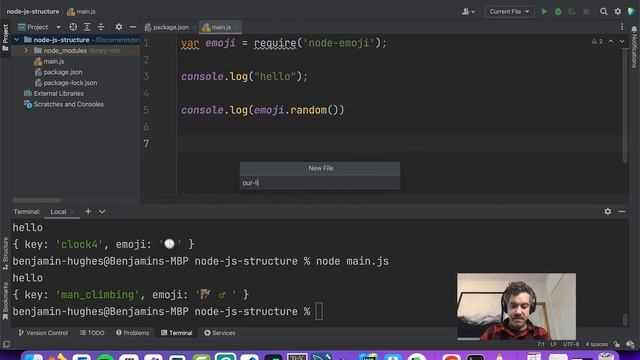
Task: Add a new terminal session with plus
Action: (88, 211)
